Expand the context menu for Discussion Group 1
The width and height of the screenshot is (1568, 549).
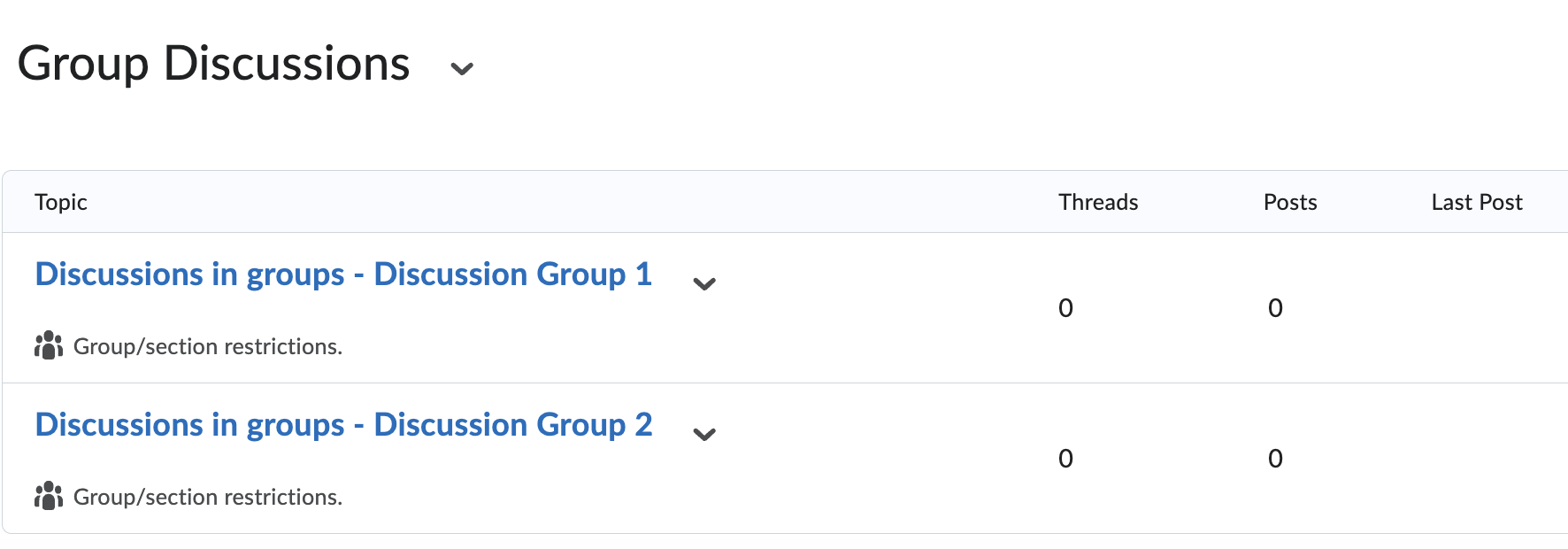705,284
